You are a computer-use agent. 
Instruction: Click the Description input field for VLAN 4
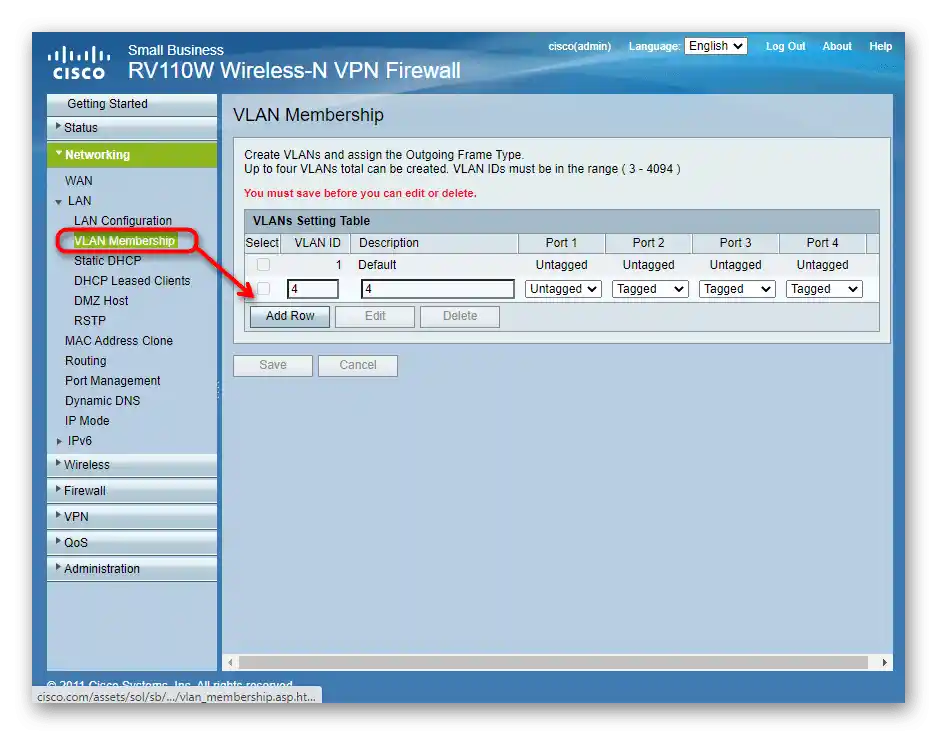437,289
